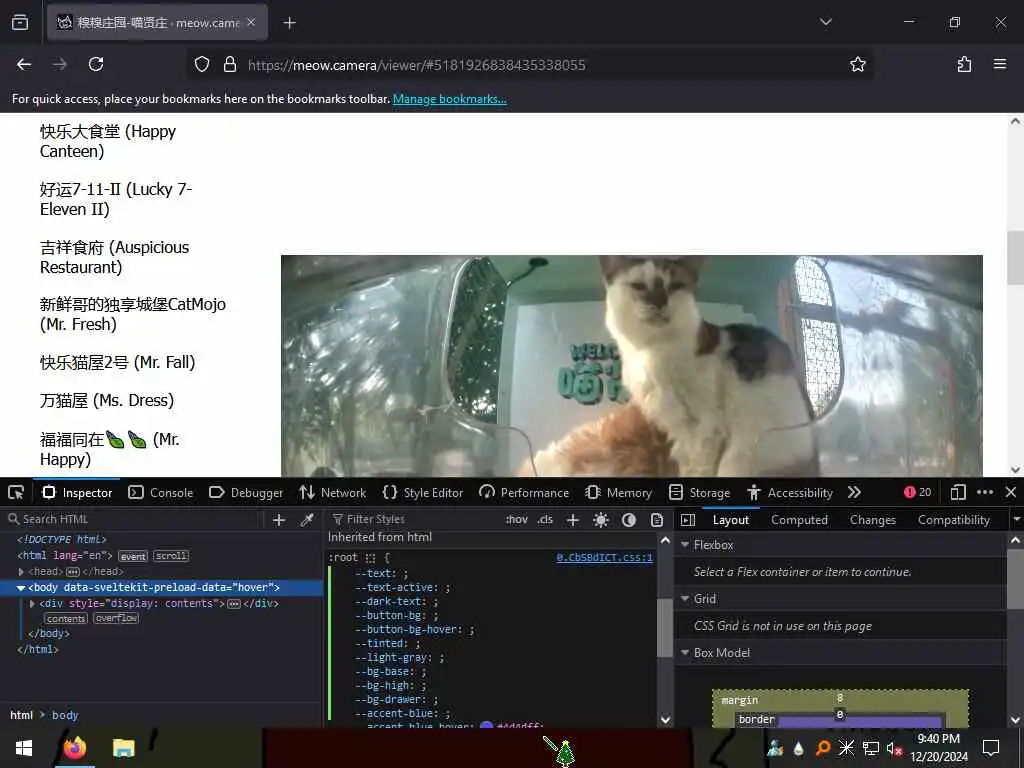Open the Memory tab
The height and width of the screenshot is (768, 1024).
(618, 492)
